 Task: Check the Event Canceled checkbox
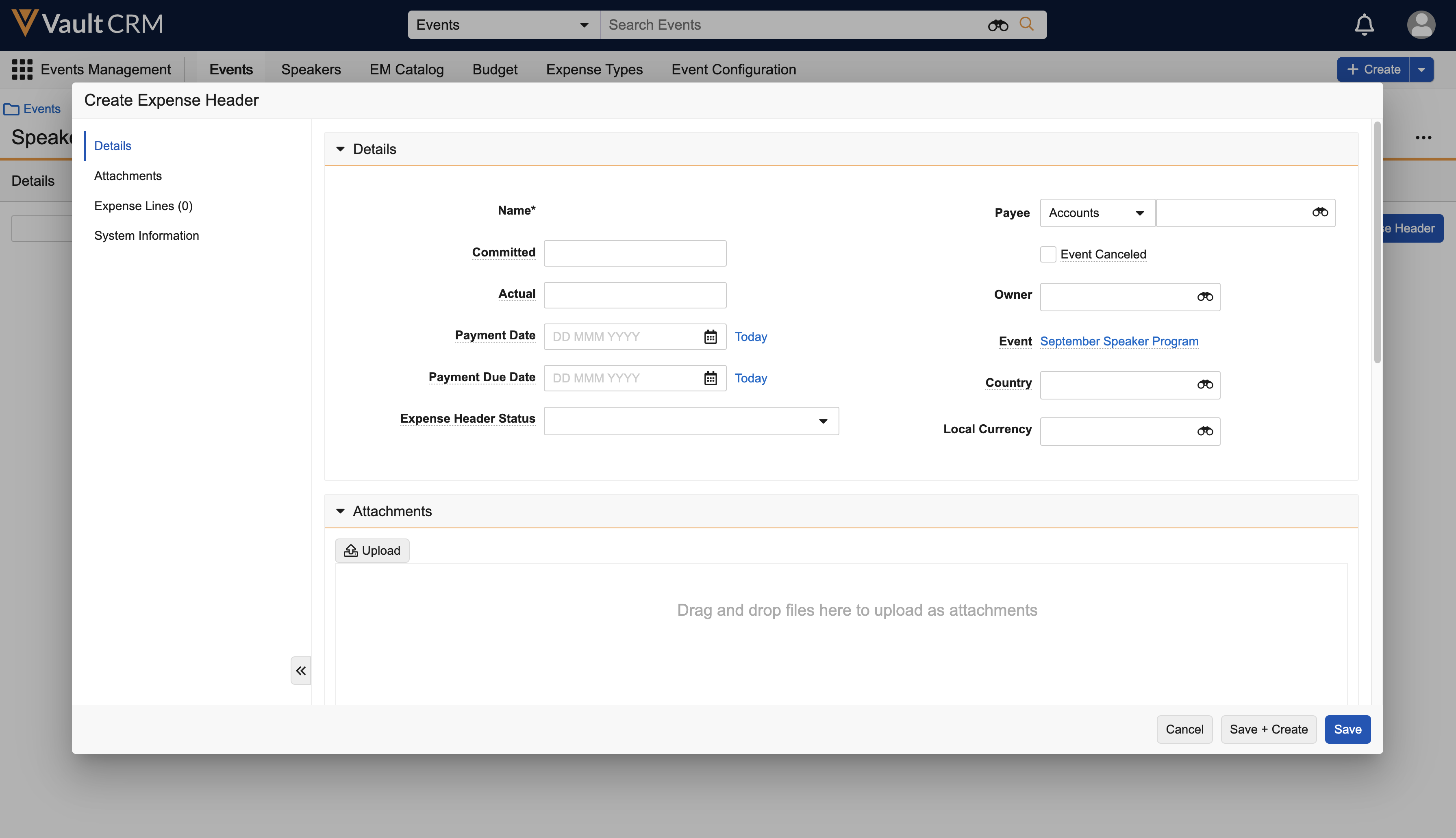[x=1047, y=254]
